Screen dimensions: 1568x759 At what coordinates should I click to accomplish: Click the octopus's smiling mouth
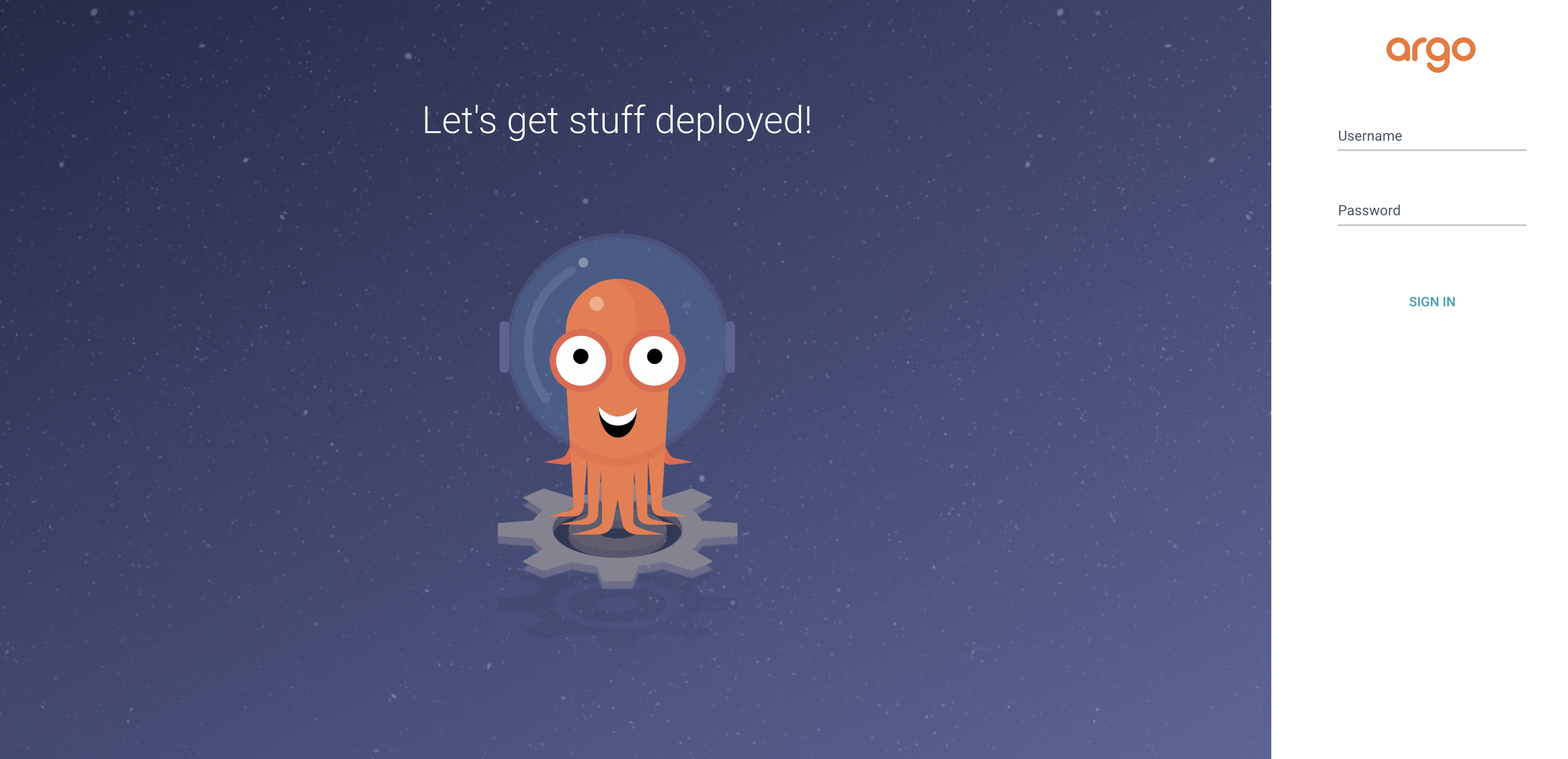click(x=618, y=422)
